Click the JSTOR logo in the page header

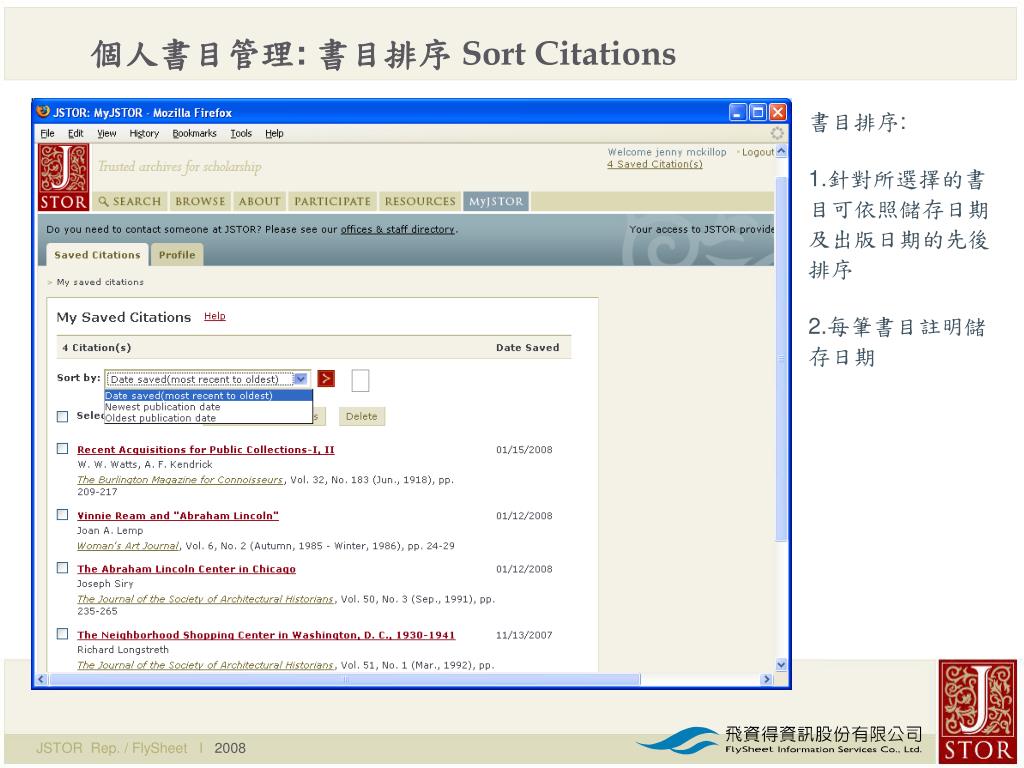pos(63,178)
